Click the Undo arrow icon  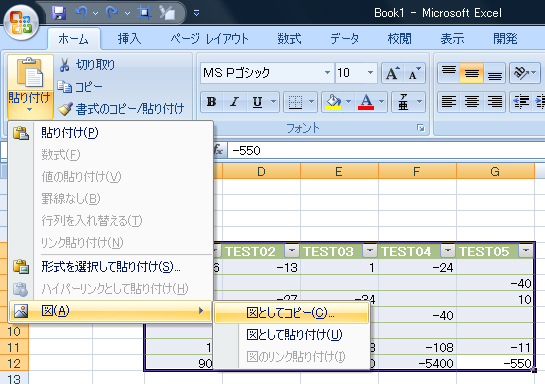coord(81,13)
